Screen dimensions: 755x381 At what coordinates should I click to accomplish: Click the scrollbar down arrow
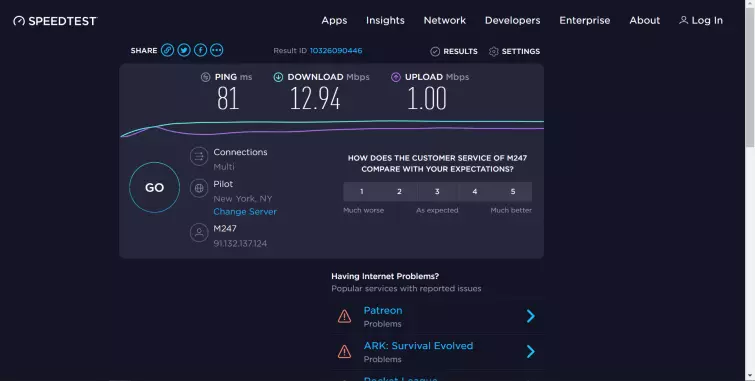point(750,376)
